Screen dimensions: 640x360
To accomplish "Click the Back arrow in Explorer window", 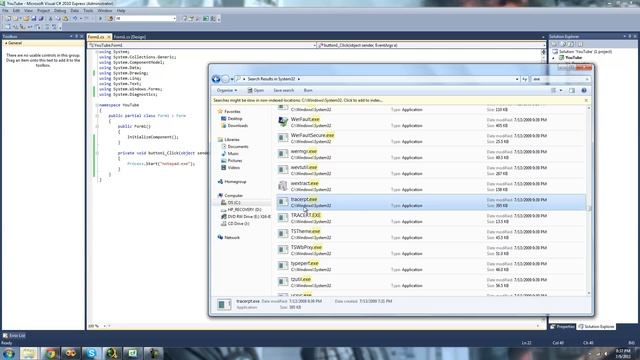I will (216, 79).
